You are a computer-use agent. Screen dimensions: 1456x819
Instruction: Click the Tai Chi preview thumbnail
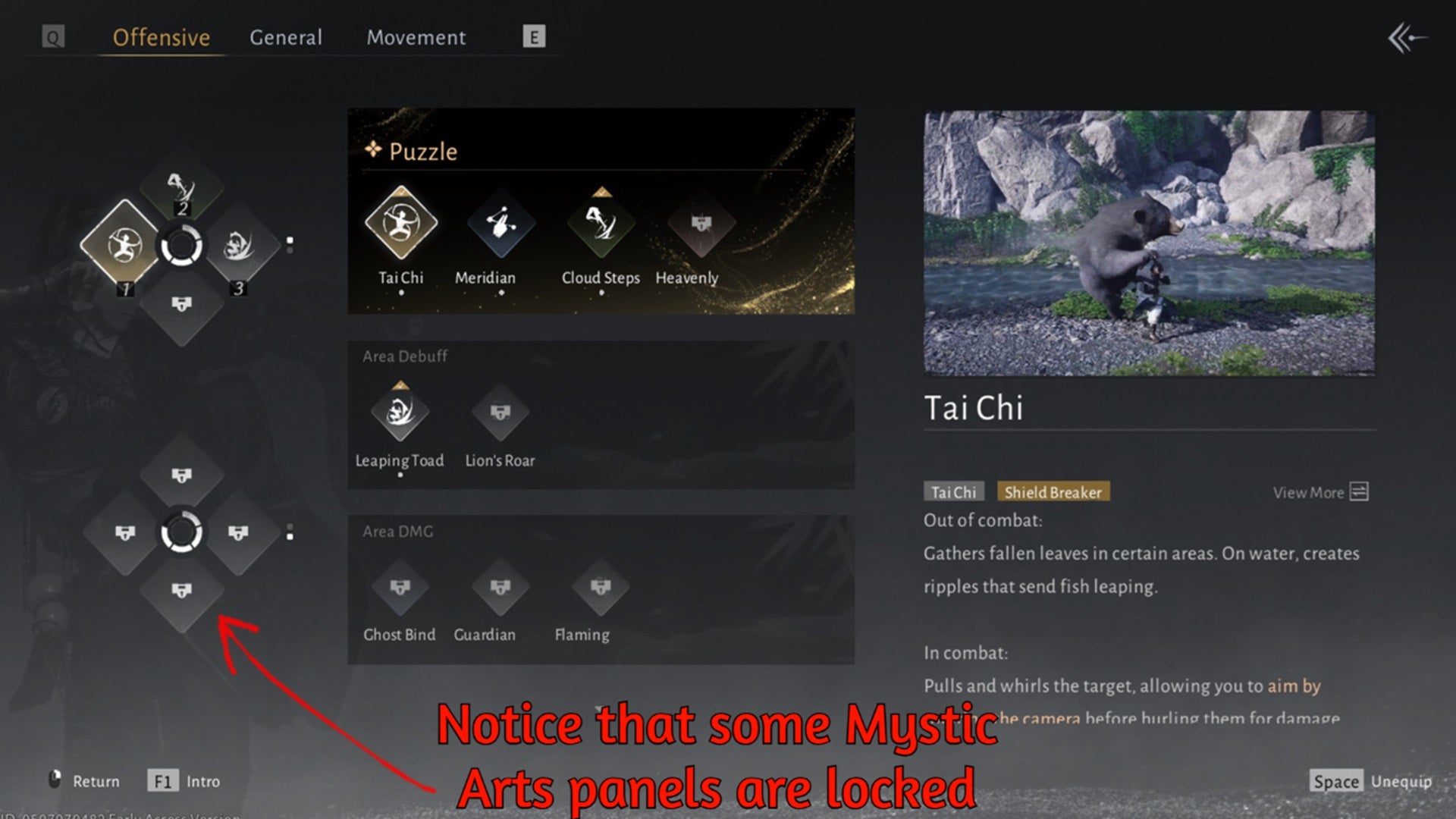point(1149,243)
